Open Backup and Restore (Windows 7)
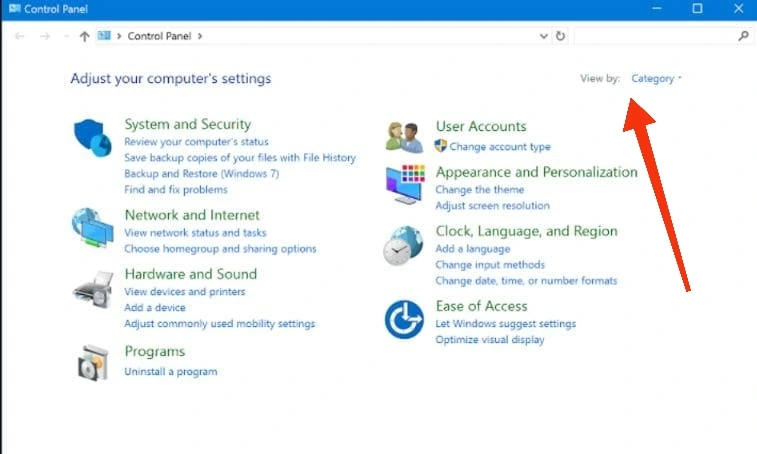The height and width of the screenshot is (454, 757). pyautogui.click(x=201, y=173)
